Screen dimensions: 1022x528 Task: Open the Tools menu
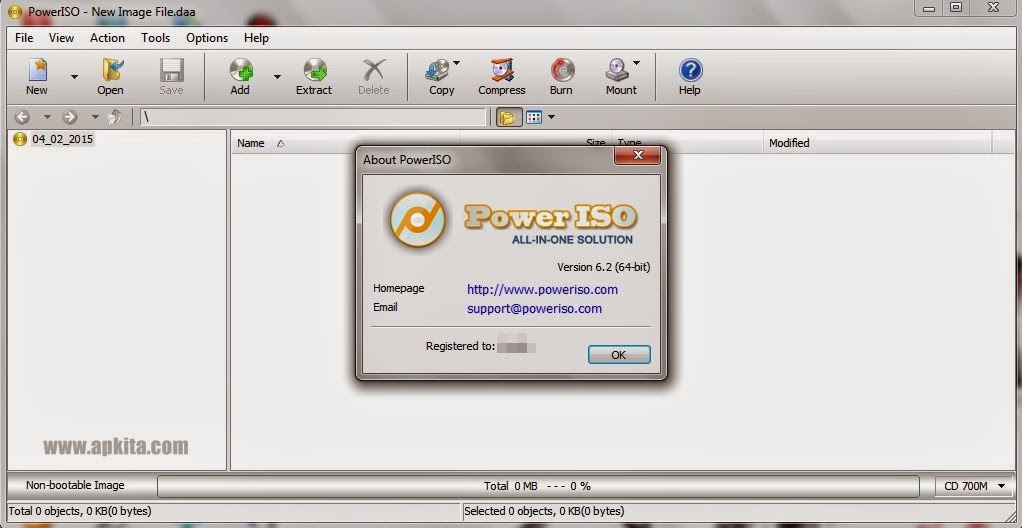pyautogui.click(x=156, y=38)
